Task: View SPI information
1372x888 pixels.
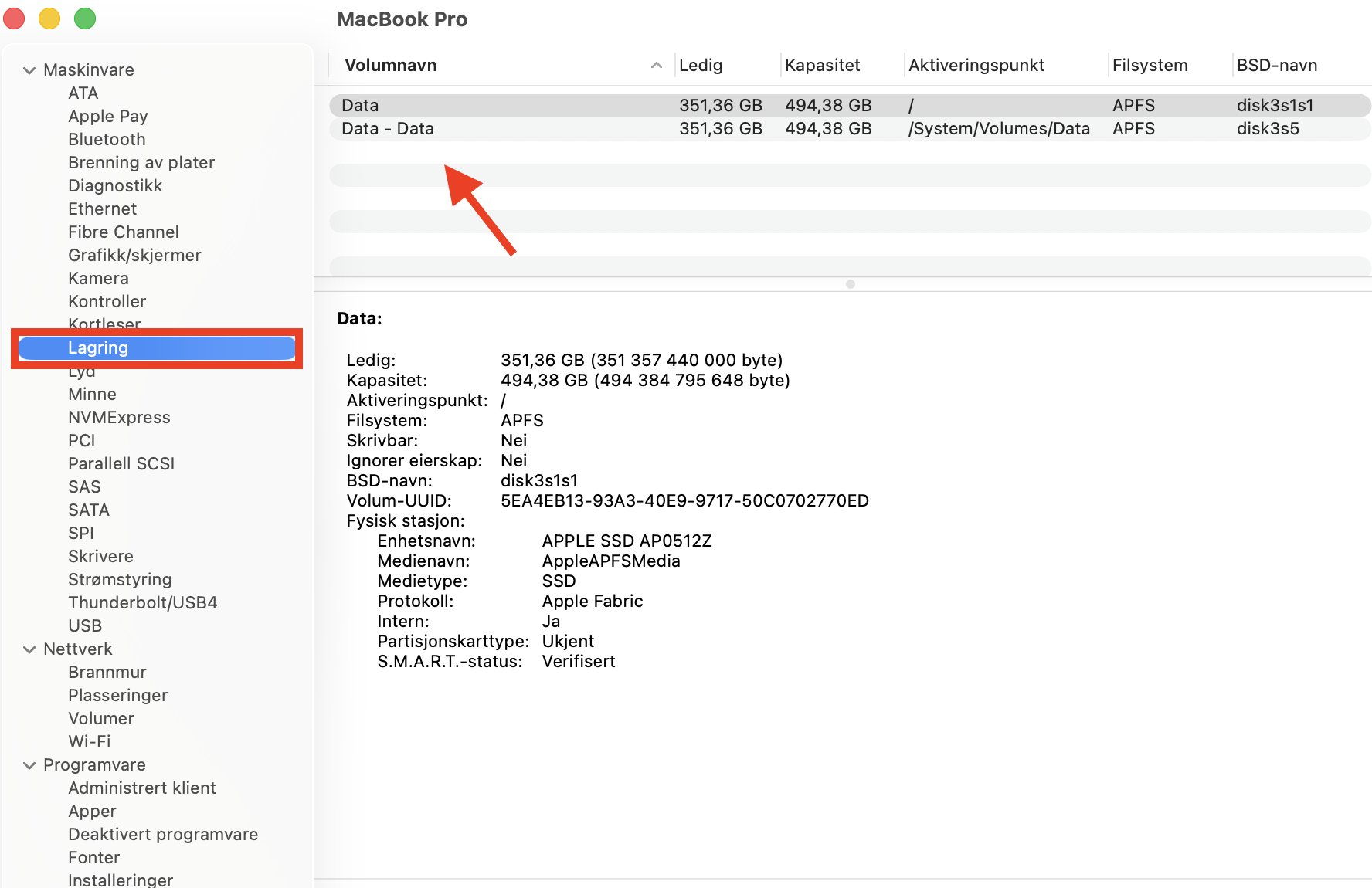Action: [81, 534]
